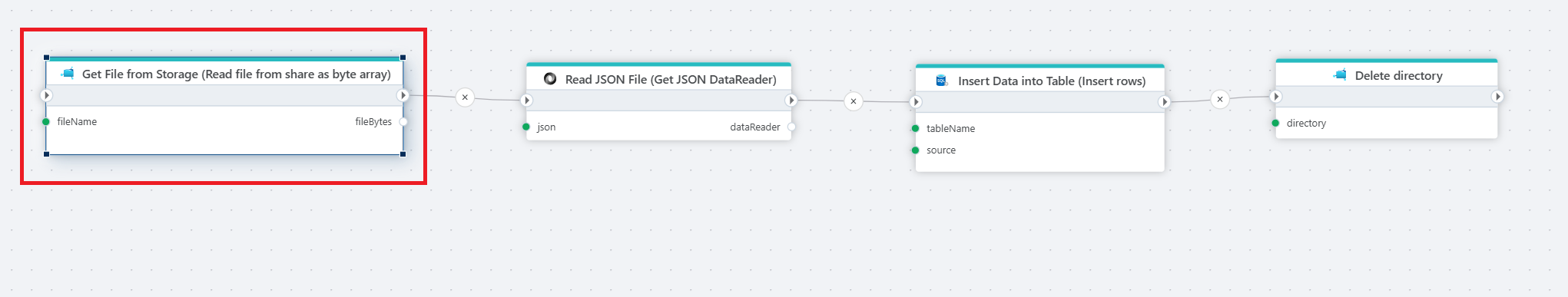Select source input port on Insert Data node
Viewport: 1568px width, 297px height.
point(916,150)
